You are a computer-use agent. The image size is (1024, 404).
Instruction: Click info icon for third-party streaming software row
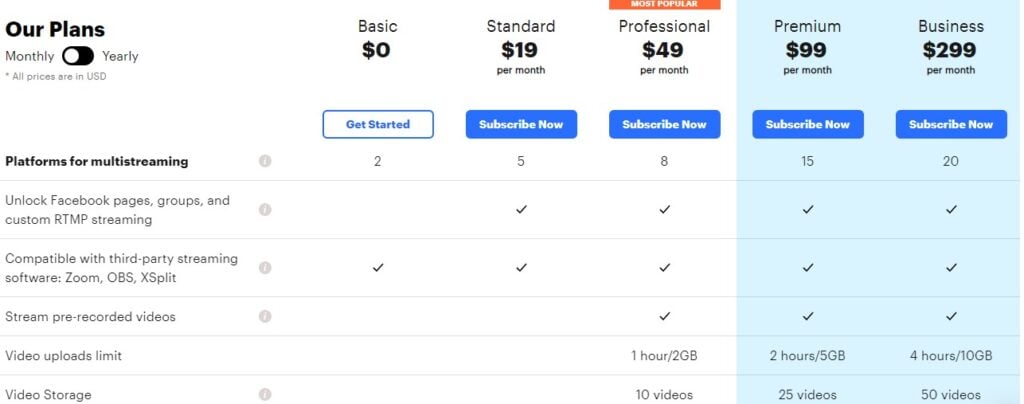click(265, 268)
